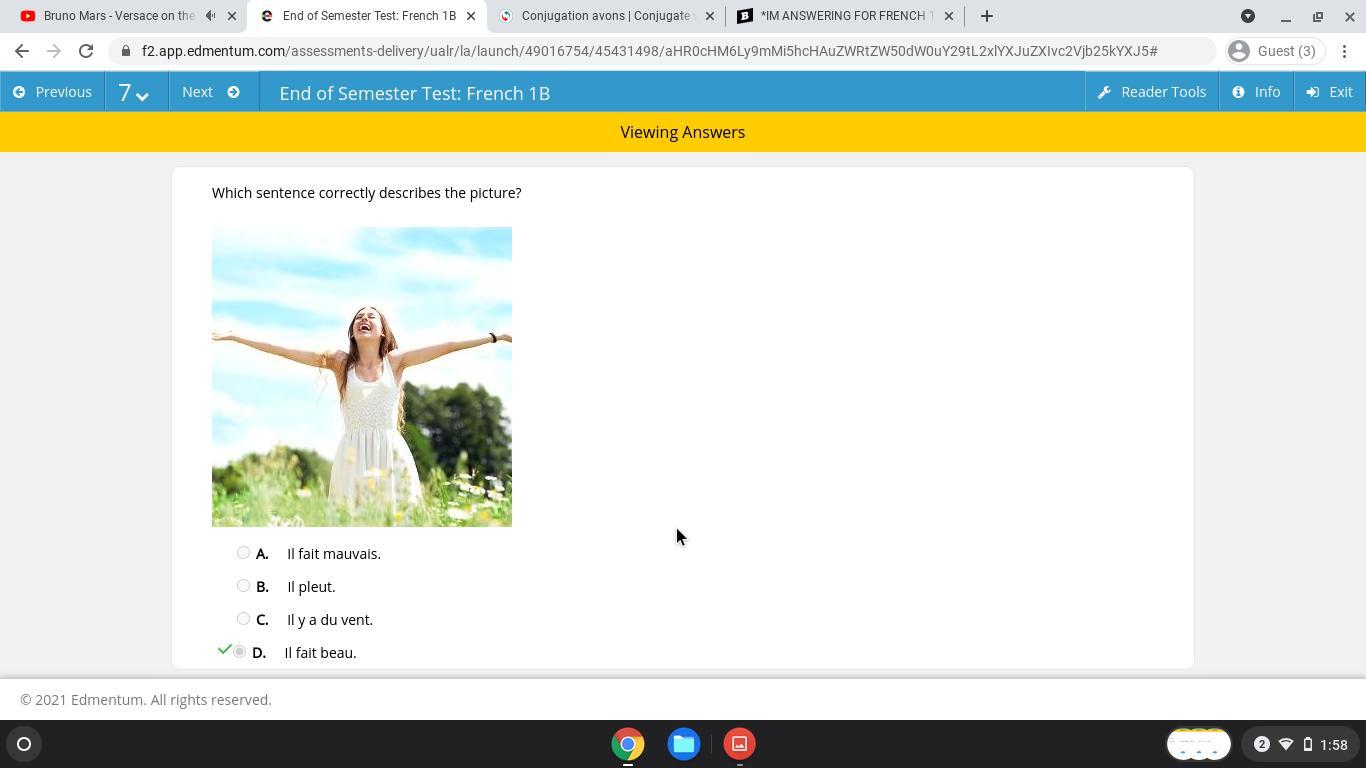Click the Edmentum copyright text

pos(146,700)
